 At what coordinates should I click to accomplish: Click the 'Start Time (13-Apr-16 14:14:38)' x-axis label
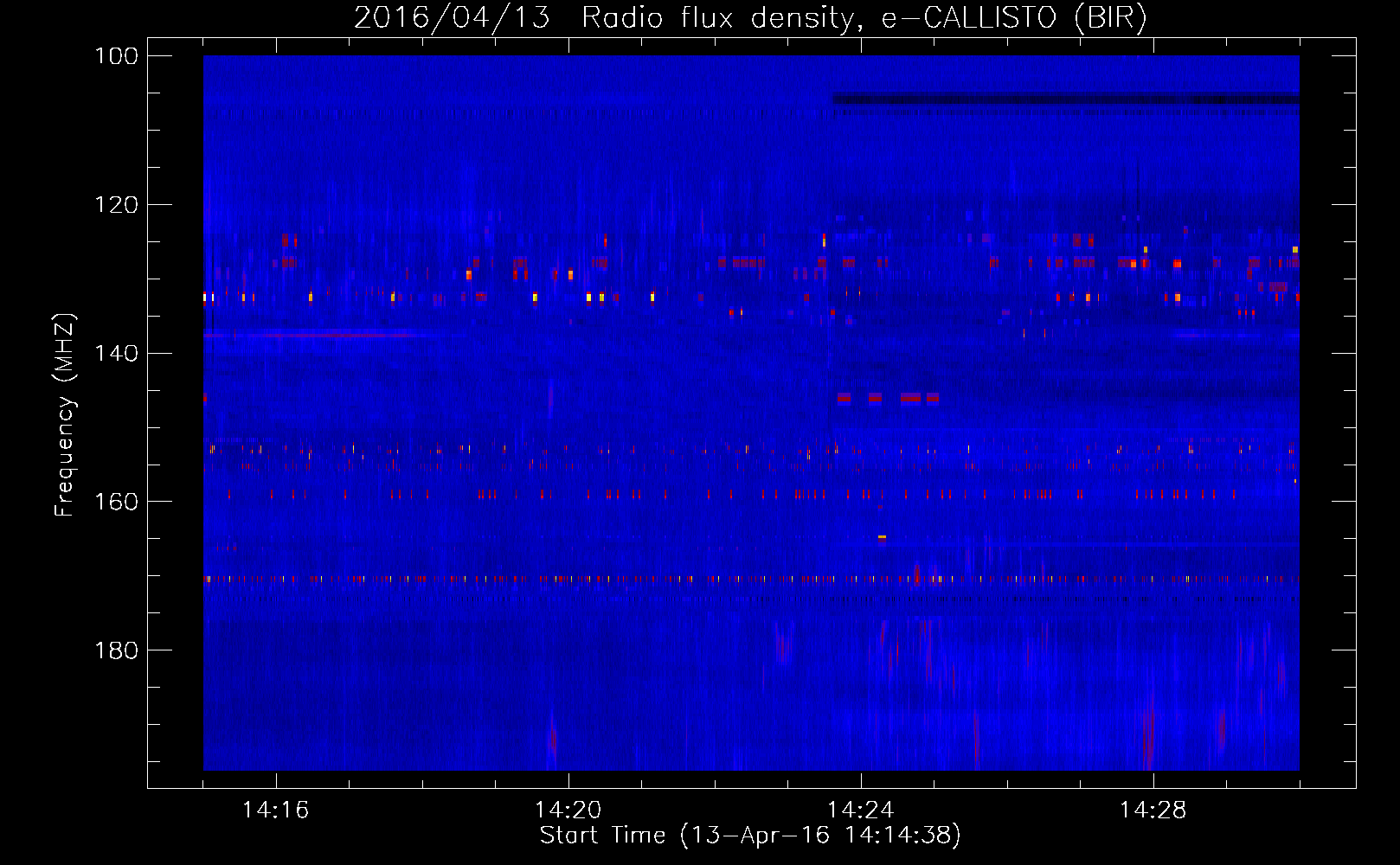(x=750, y=836)
